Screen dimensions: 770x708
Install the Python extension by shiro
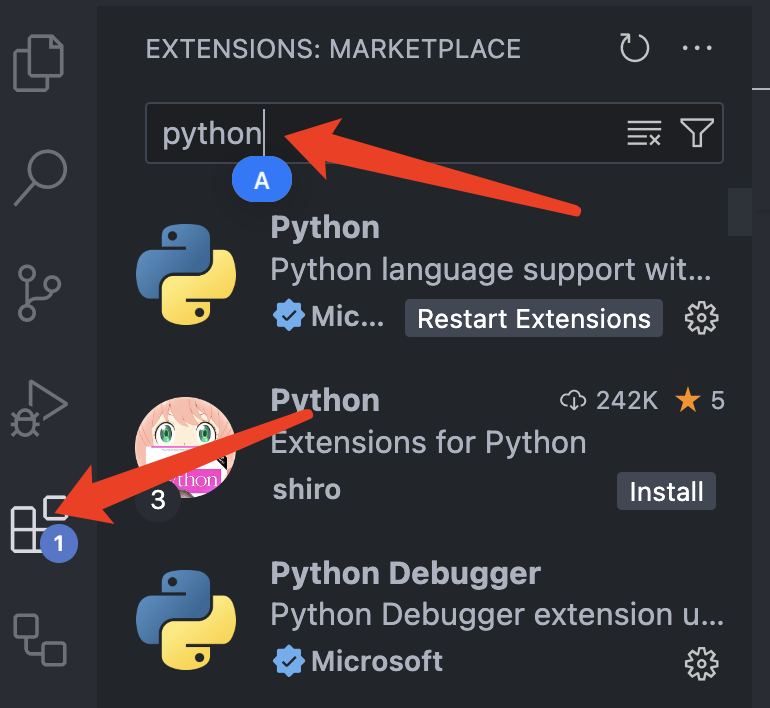[x=666, y=491]
